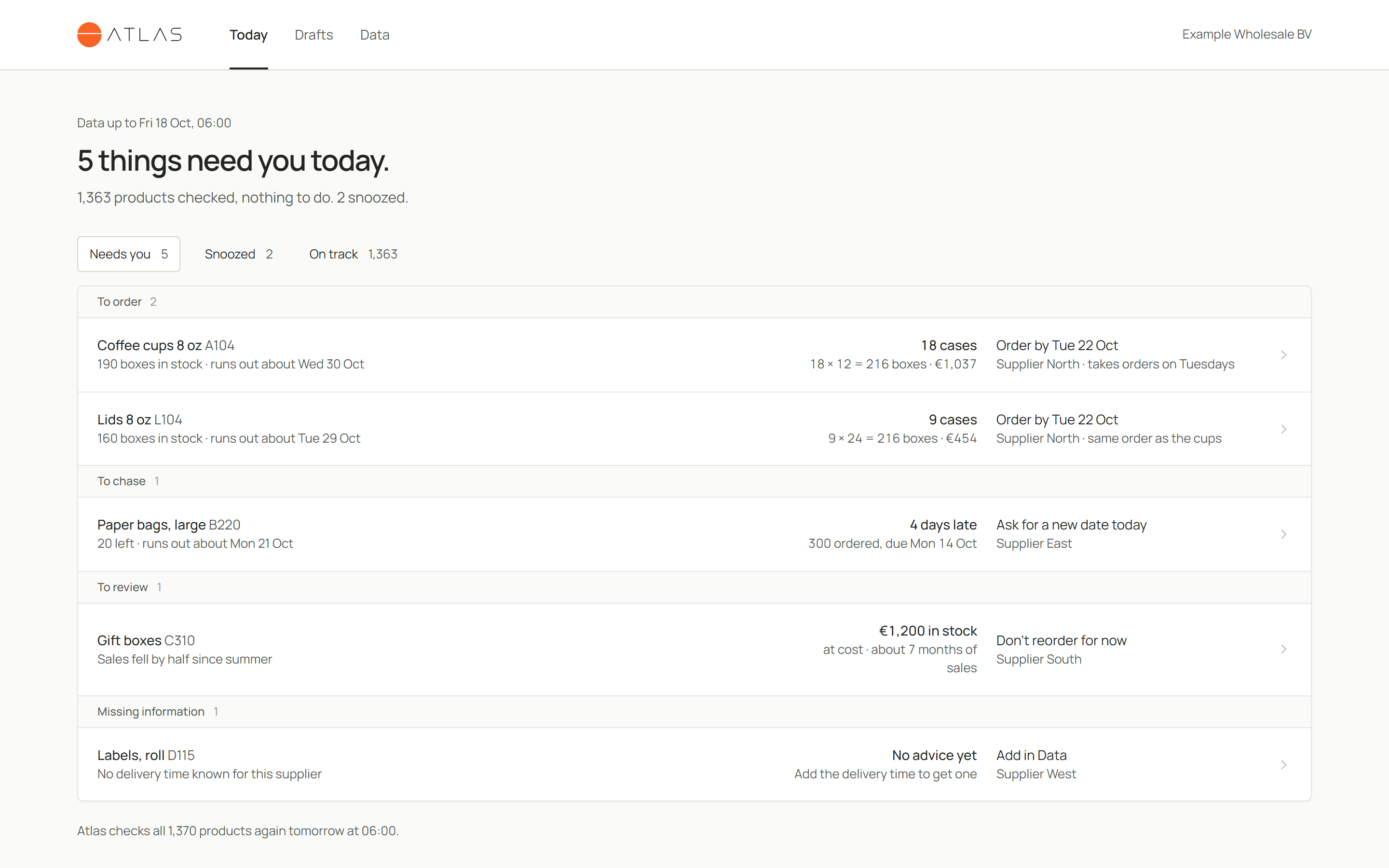The image size is (1389, 868).
Task: Click '300 ordered, due Mon 14 Oct'
Action: [x=893, y=543]
